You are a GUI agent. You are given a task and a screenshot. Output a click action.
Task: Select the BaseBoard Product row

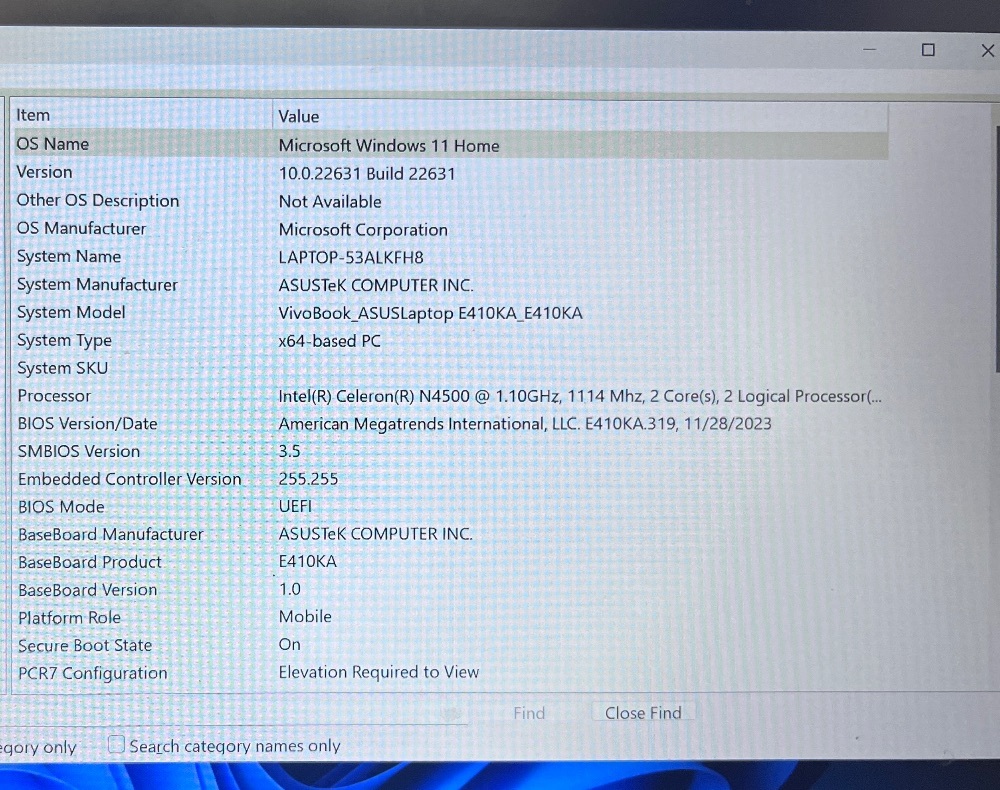[x=450, y=562]
